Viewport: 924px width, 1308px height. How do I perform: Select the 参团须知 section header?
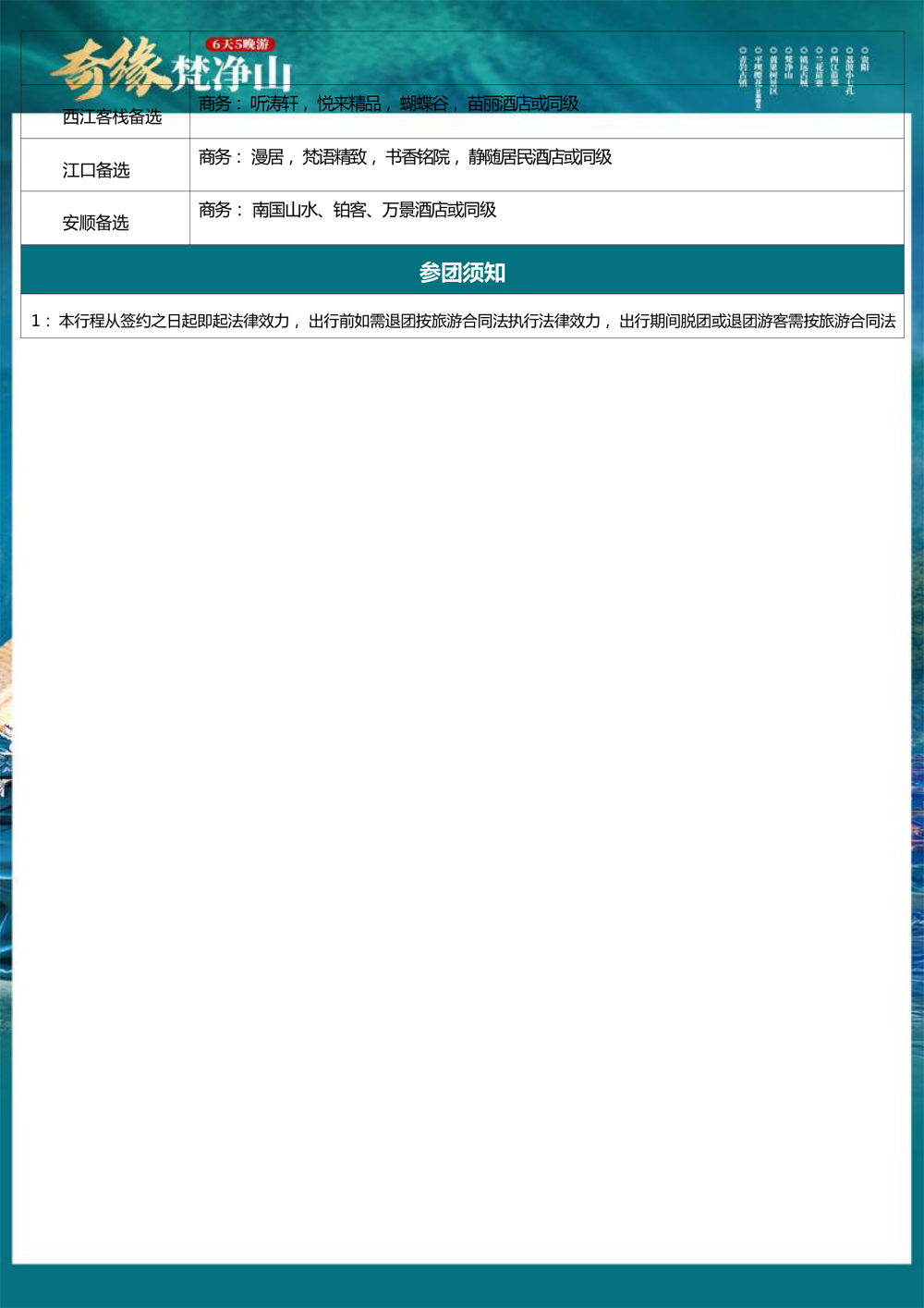coord(462,272)
